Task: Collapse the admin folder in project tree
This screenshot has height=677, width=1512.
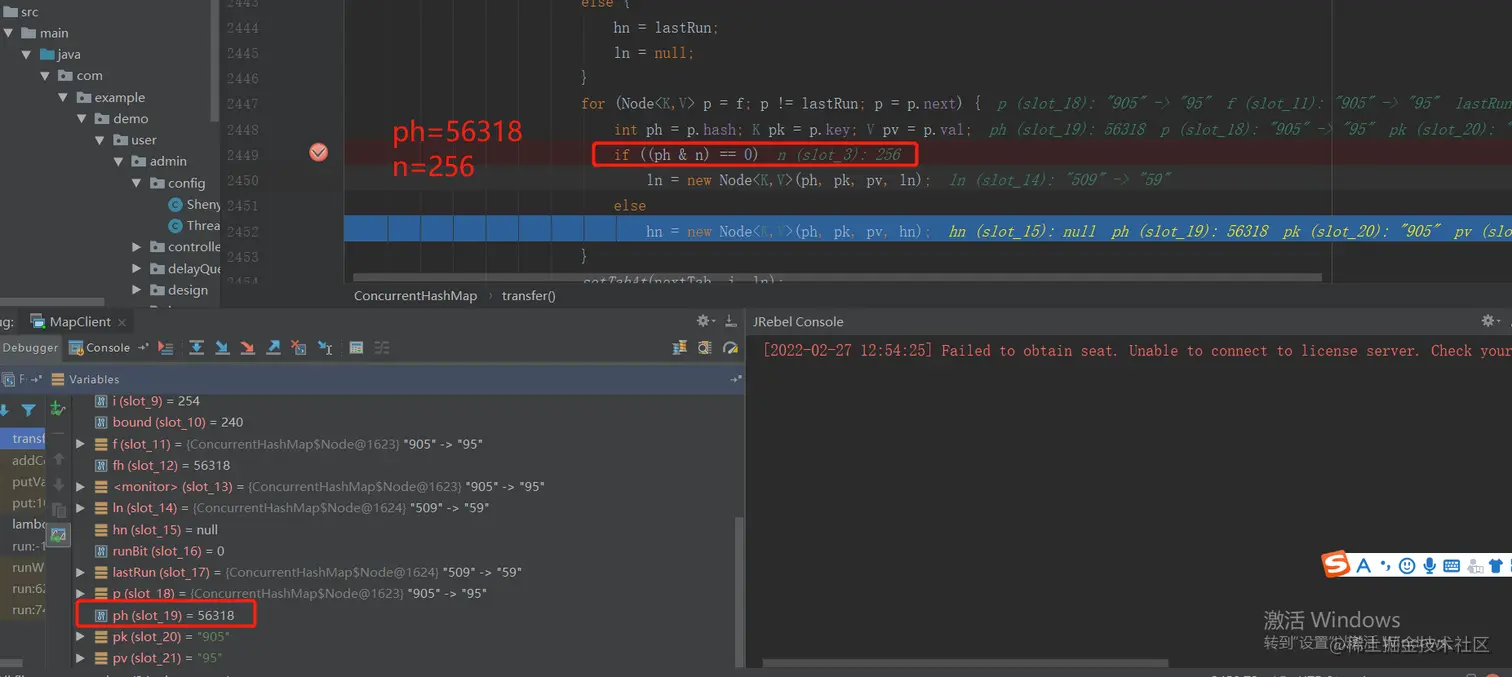Action: pos(119,161)
